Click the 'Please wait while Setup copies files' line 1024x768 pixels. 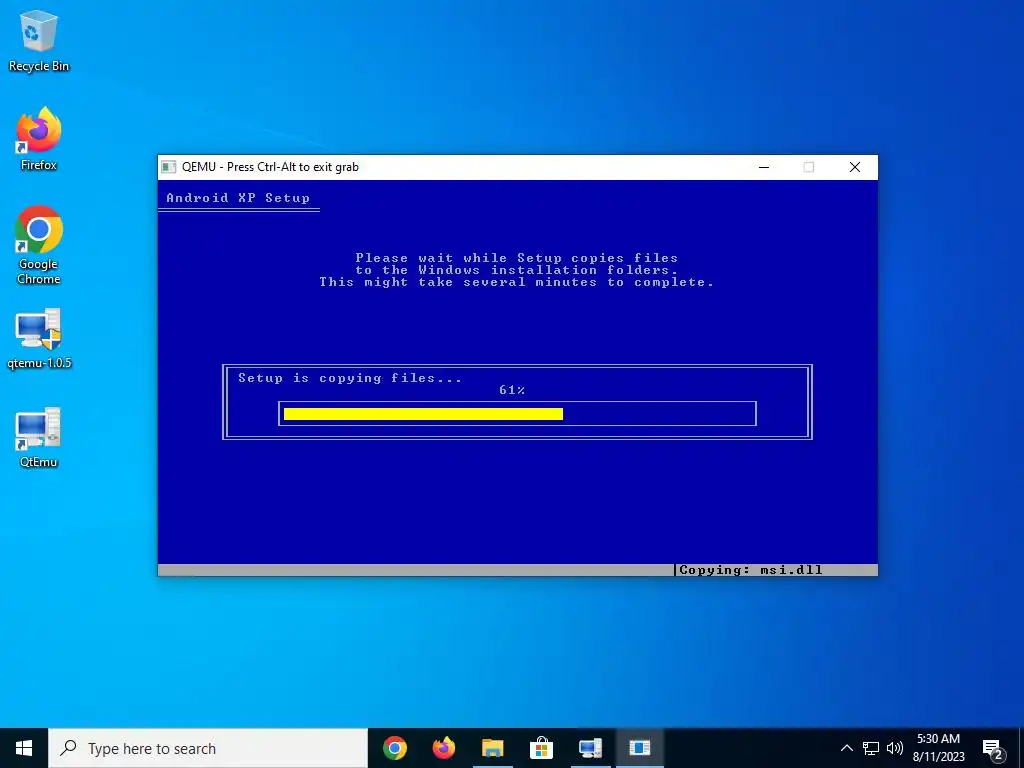(x=517, y=257)
